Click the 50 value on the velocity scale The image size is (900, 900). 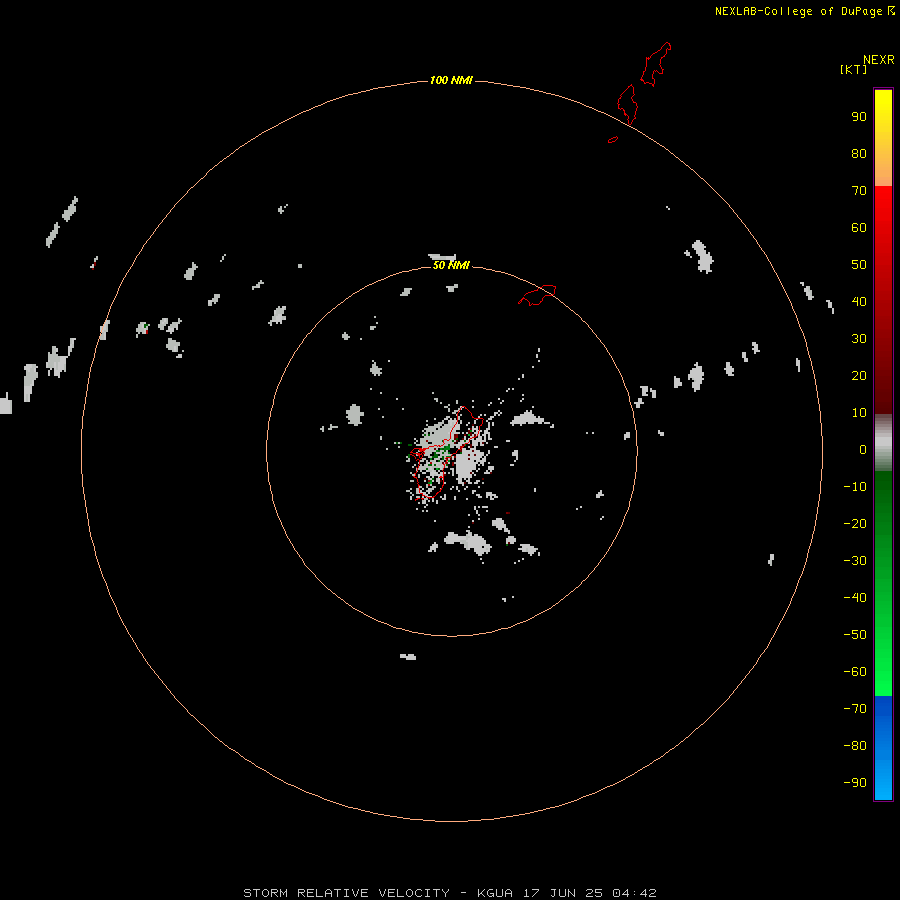coord(859,265)
